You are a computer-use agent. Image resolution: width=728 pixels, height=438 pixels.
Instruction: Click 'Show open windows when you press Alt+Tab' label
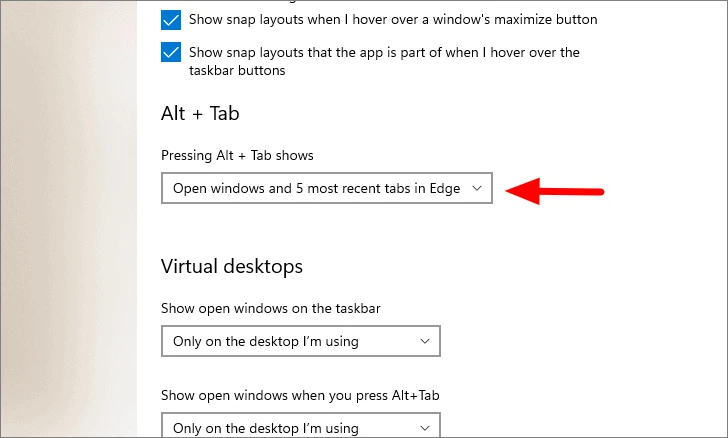tap(300, 395)
